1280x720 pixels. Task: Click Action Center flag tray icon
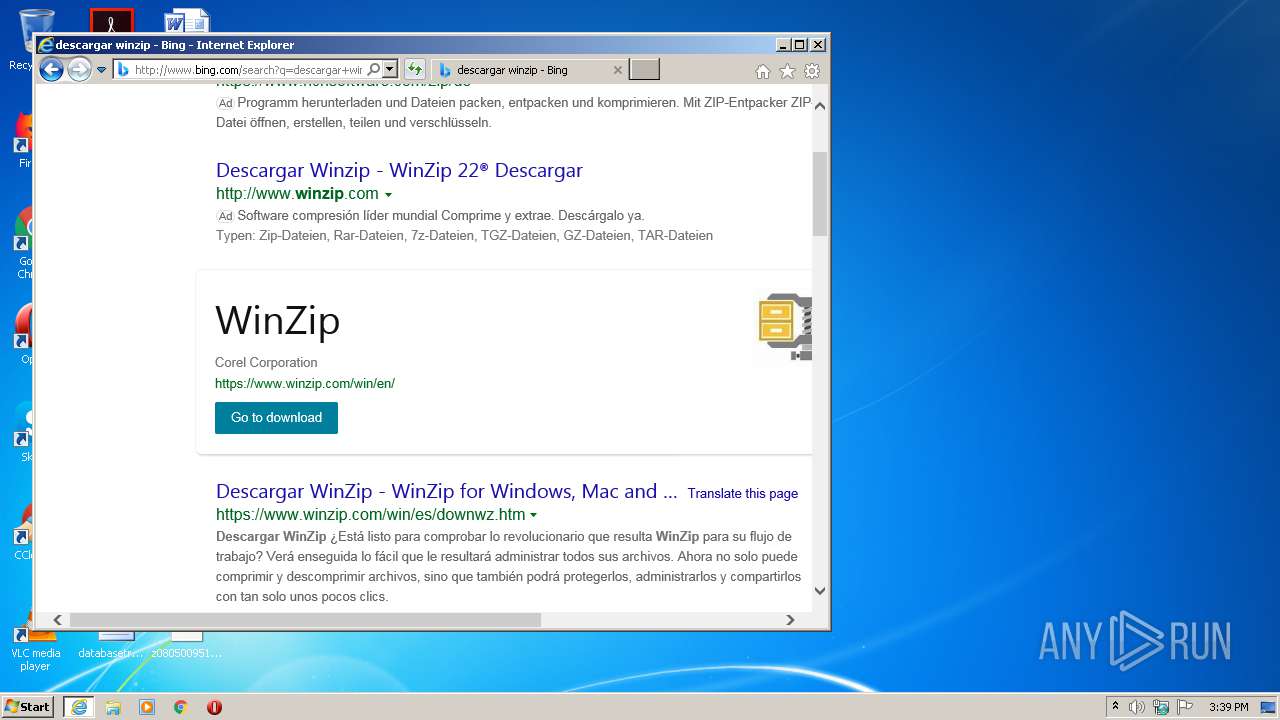click(x=1185, y=707)
